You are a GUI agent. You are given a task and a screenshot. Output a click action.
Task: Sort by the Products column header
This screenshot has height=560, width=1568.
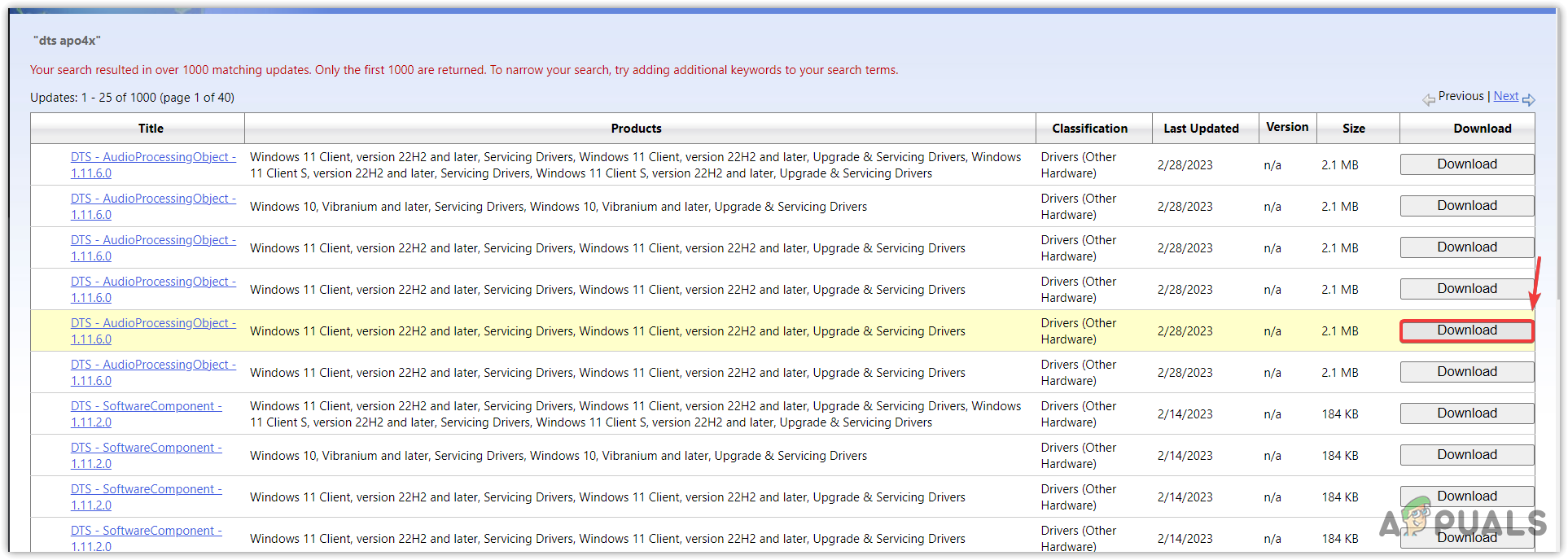pos(636,129)
